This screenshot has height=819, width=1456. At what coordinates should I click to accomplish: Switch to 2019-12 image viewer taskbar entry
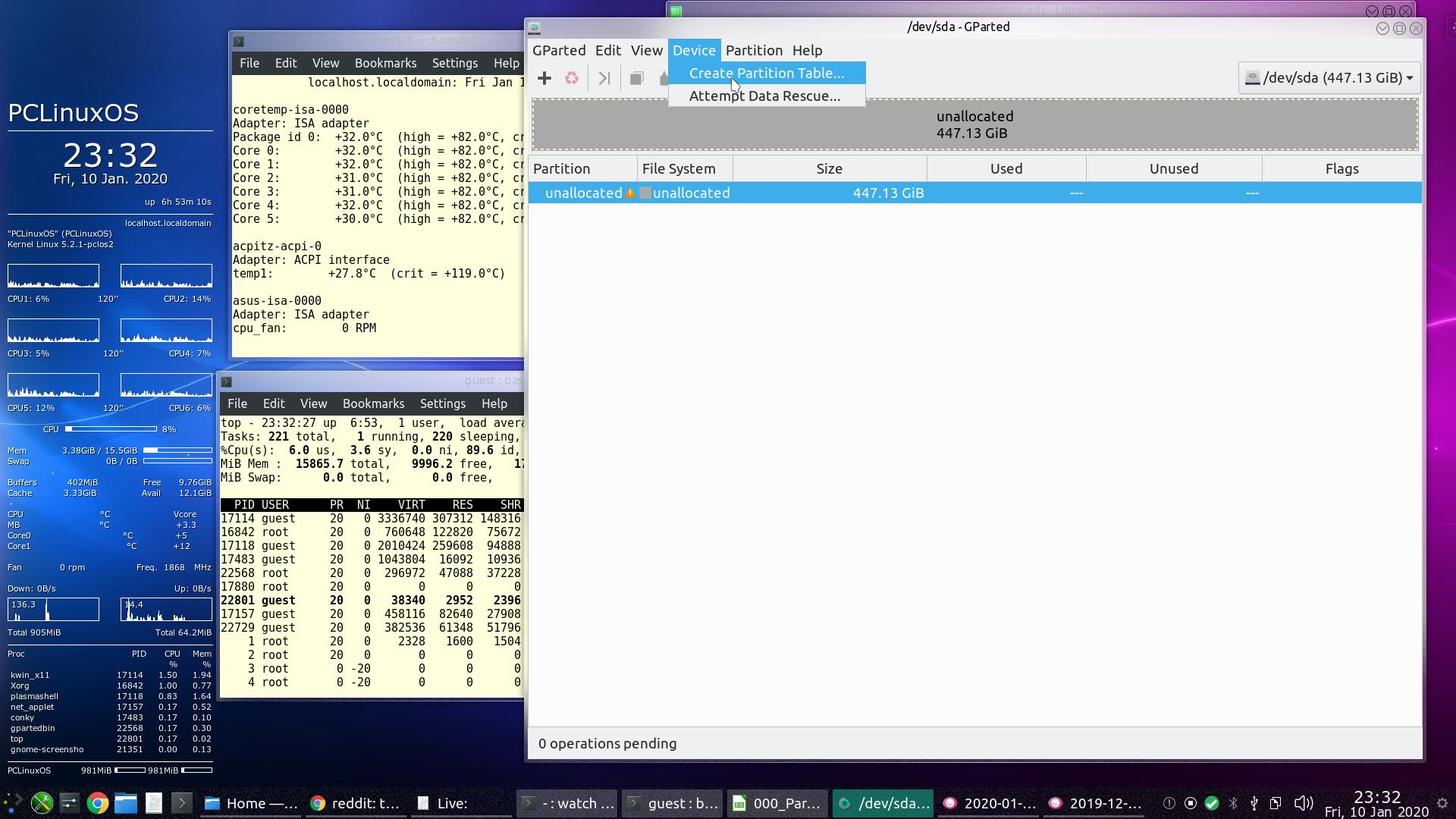1095,804
